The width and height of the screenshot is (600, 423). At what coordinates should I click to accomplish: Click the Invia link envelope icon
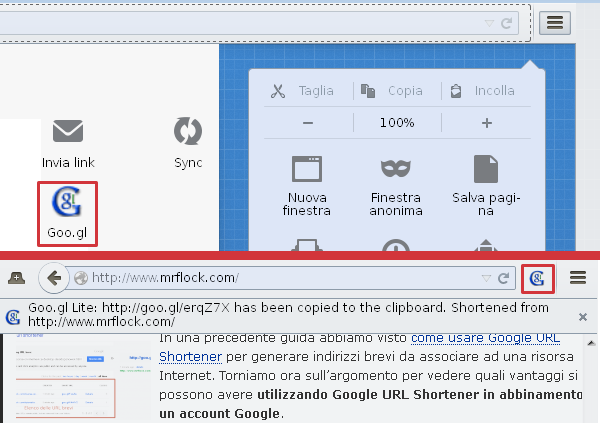tap(67, 131)
